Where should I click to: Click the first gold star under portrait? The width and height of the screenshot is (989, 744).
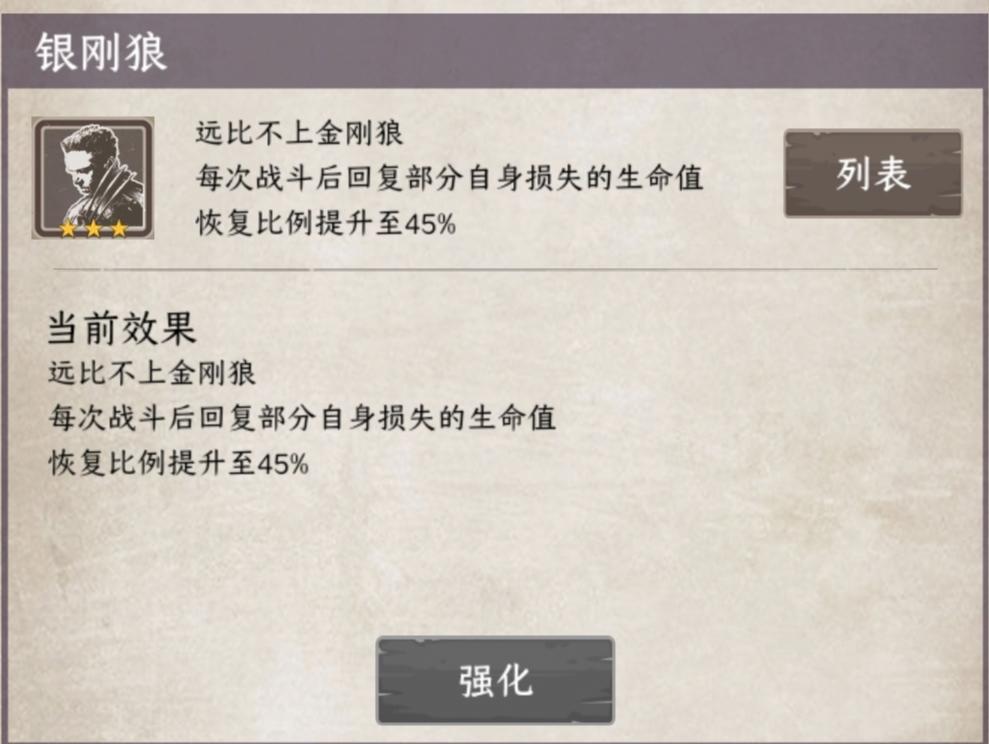point(68,229)
